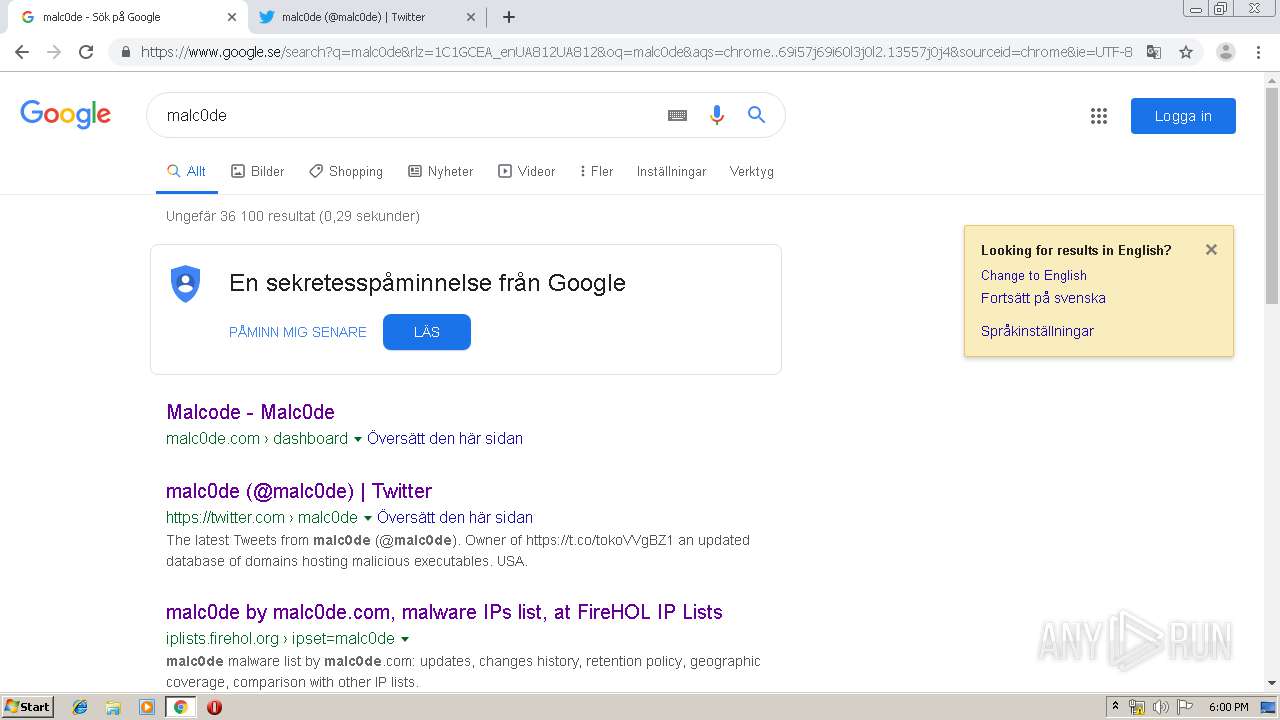Click the privacy shield icon
The height and width of the screenshot is (720, 1280).
coord(186,284)
